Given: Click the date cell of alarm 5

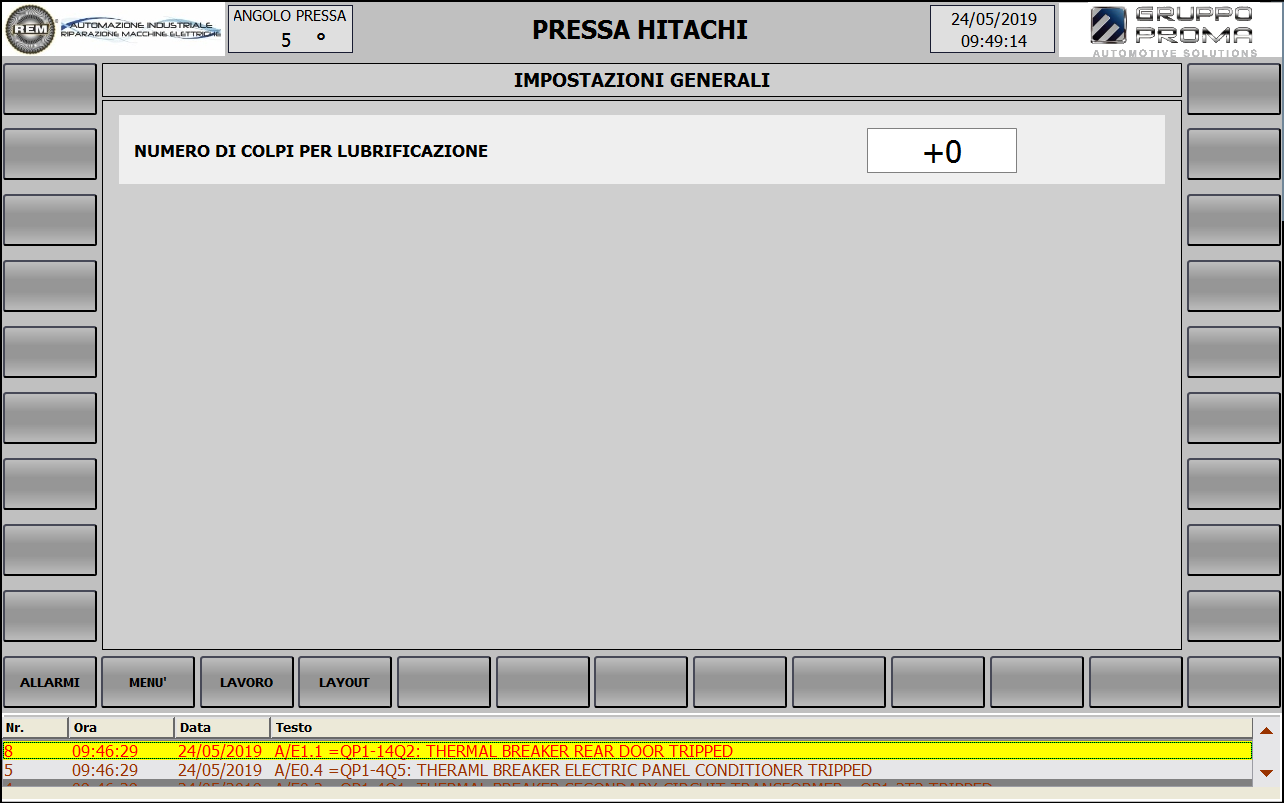Looking at the screenshot, I should pos(220,770).
